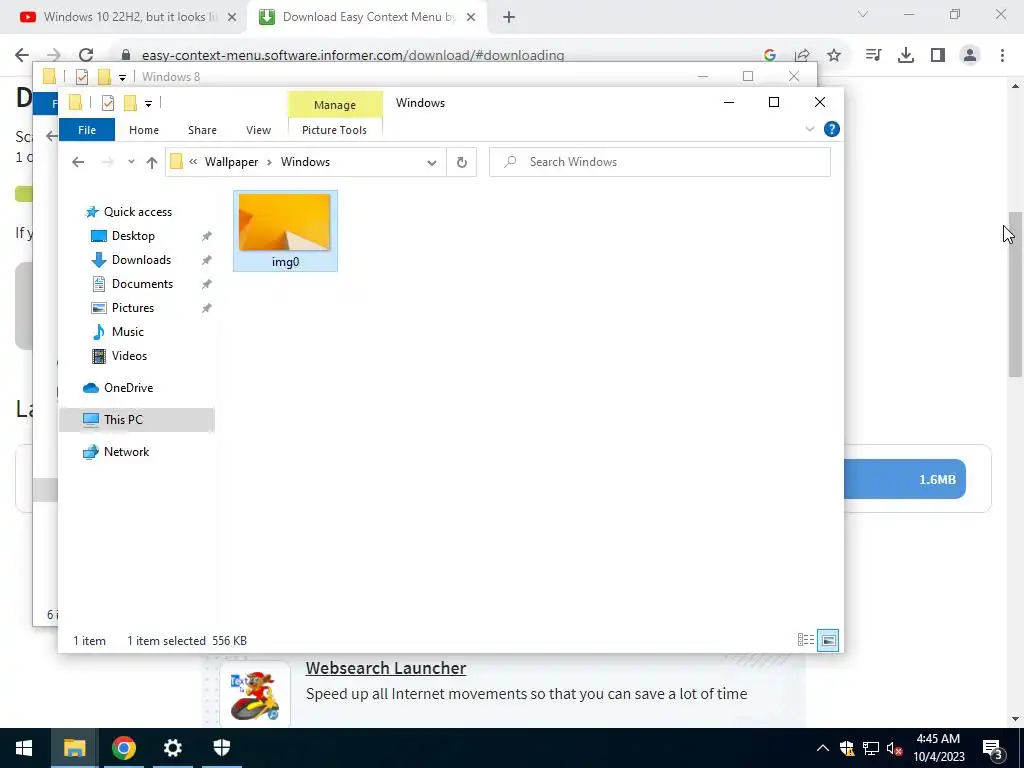This screenshot has height=768, width=1024.
Task: Open the Windows Start menu
Action: coord(24,748)
